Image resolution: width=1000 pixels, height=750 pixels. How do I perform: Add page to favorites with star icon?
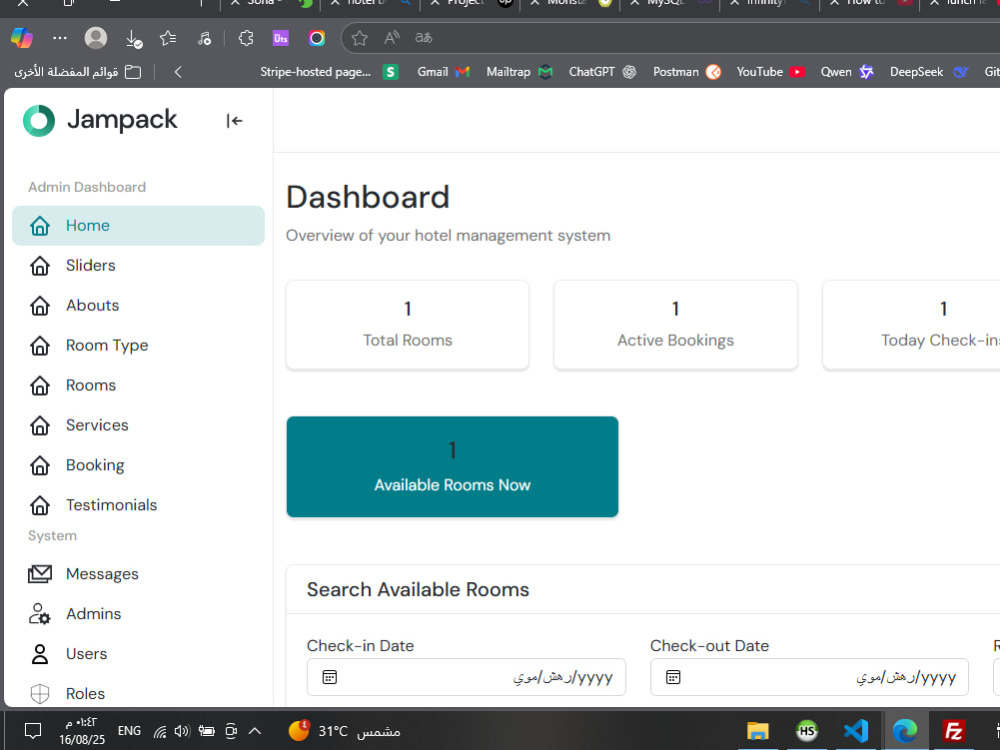tap(360, 38)
